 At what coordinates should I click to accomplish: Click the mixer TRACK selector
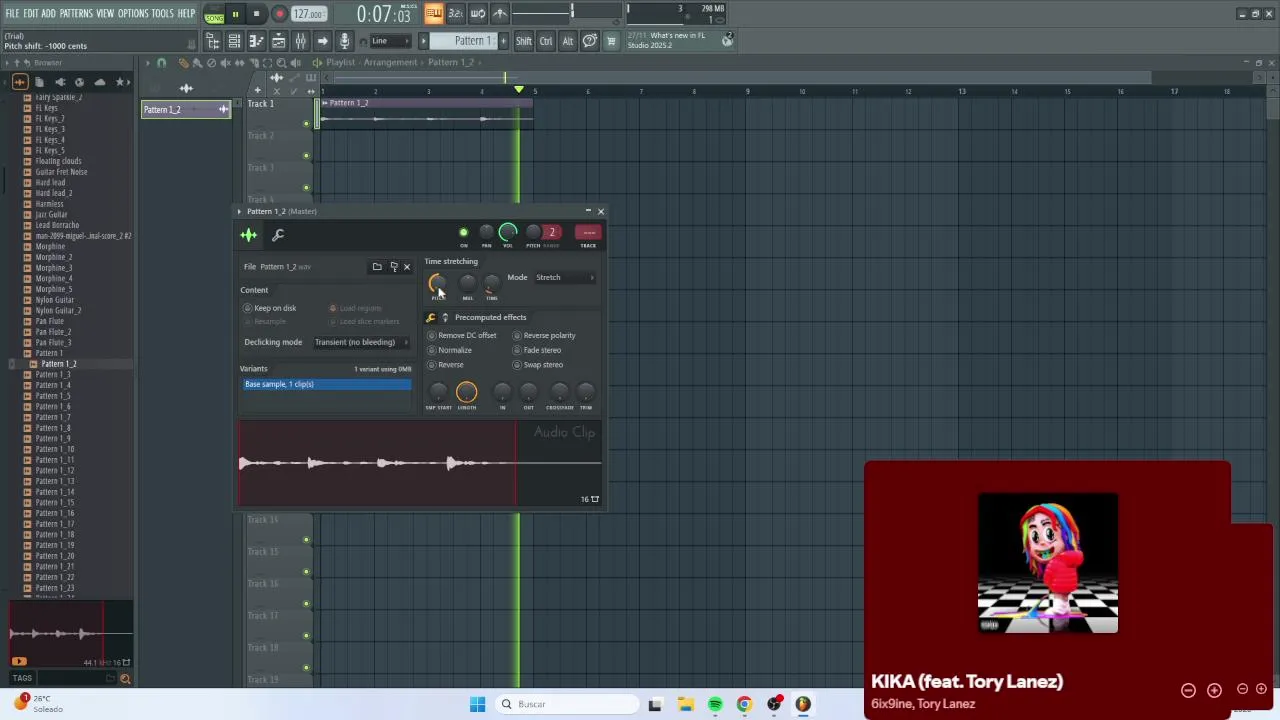coord(588,233)
